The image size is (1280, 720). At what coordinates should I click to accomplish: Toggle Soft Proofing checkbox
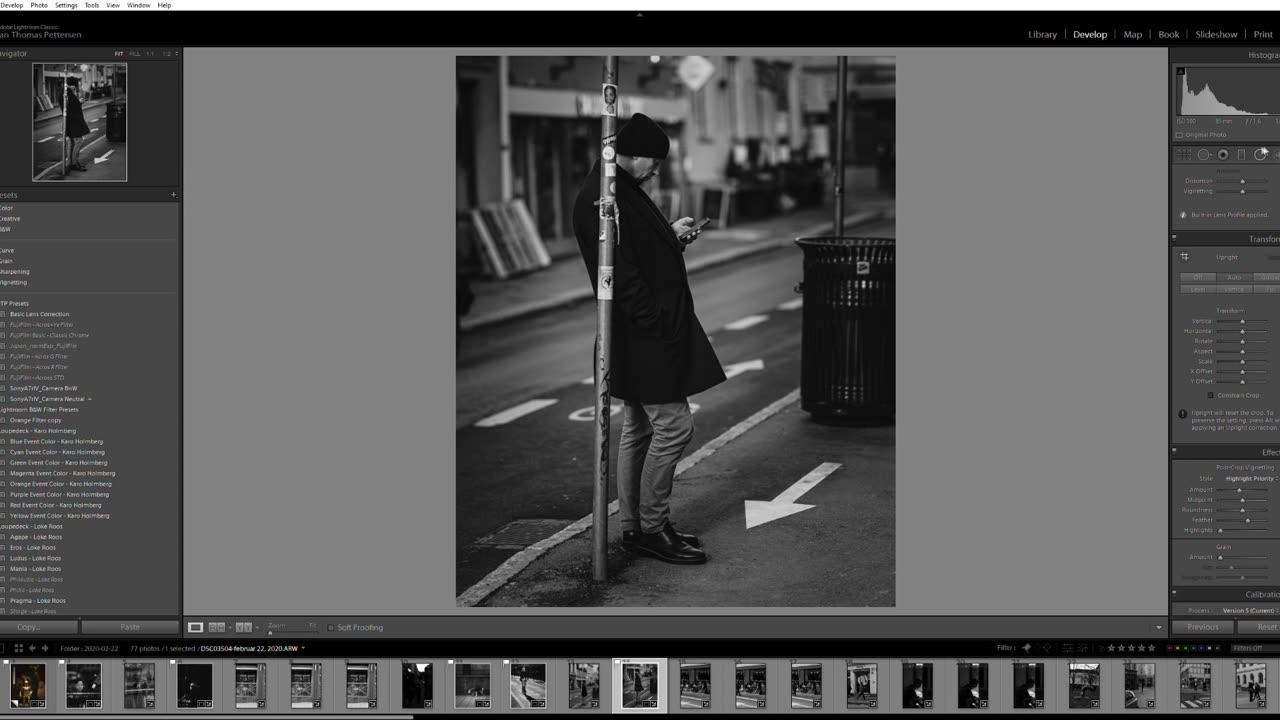click(331, 627)
